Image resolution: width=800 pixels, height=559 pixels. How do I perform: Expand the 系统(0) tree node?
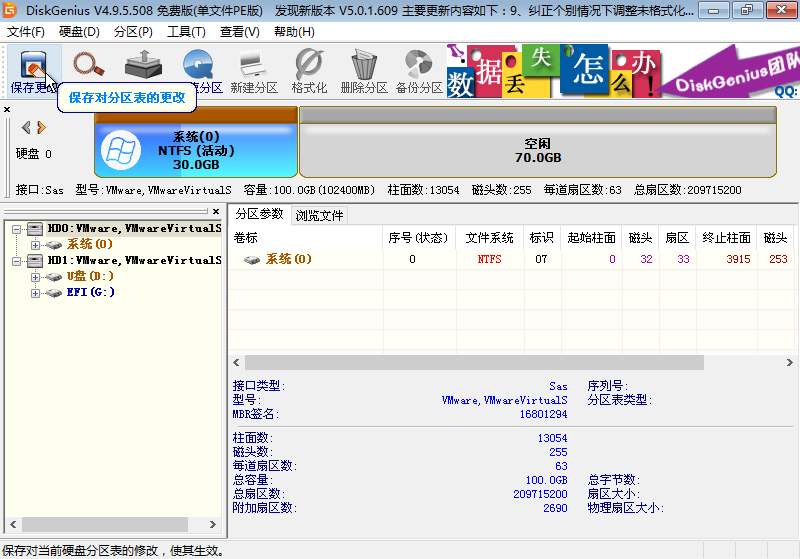(35, 245)
